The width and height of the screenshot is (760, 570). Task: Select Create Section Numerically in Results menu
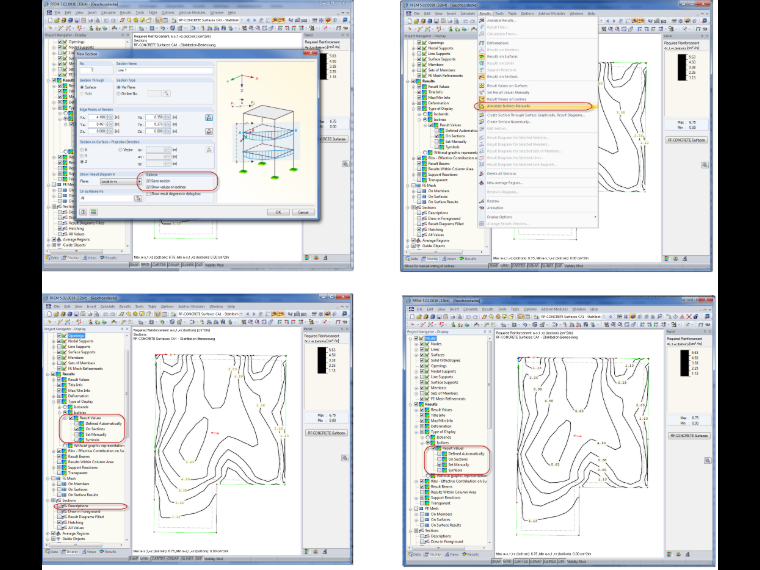point(508,122)
